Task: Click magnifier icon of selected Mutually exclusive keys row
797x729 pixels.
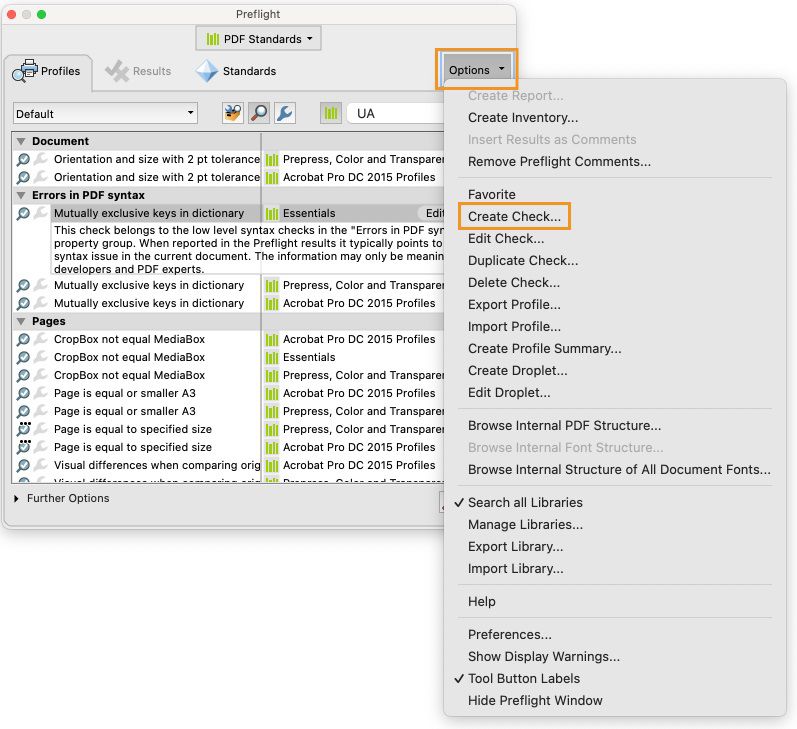Action: (x=23, y=214)
